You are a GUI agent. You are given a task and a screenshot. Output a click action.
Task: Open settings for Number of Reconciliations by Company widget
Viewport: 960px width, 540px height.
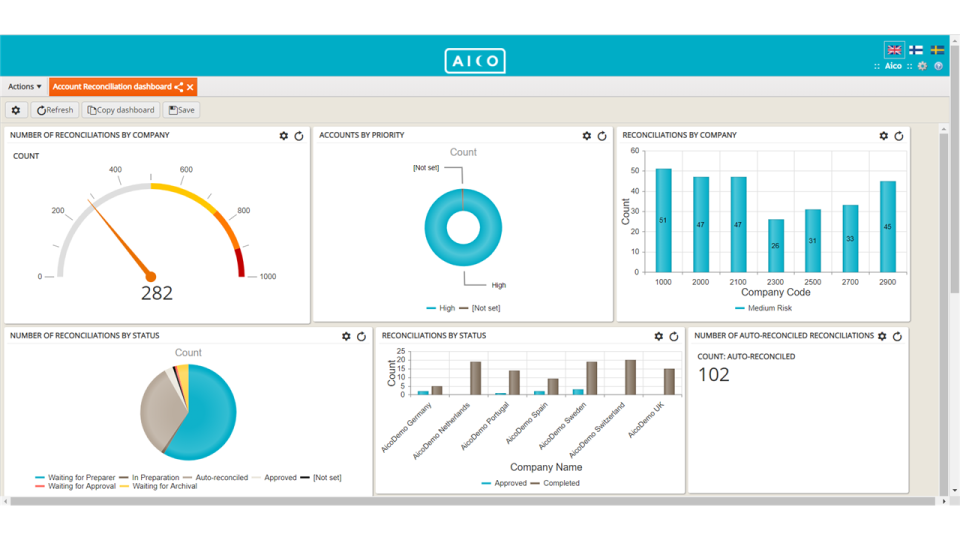coord(284,136)
